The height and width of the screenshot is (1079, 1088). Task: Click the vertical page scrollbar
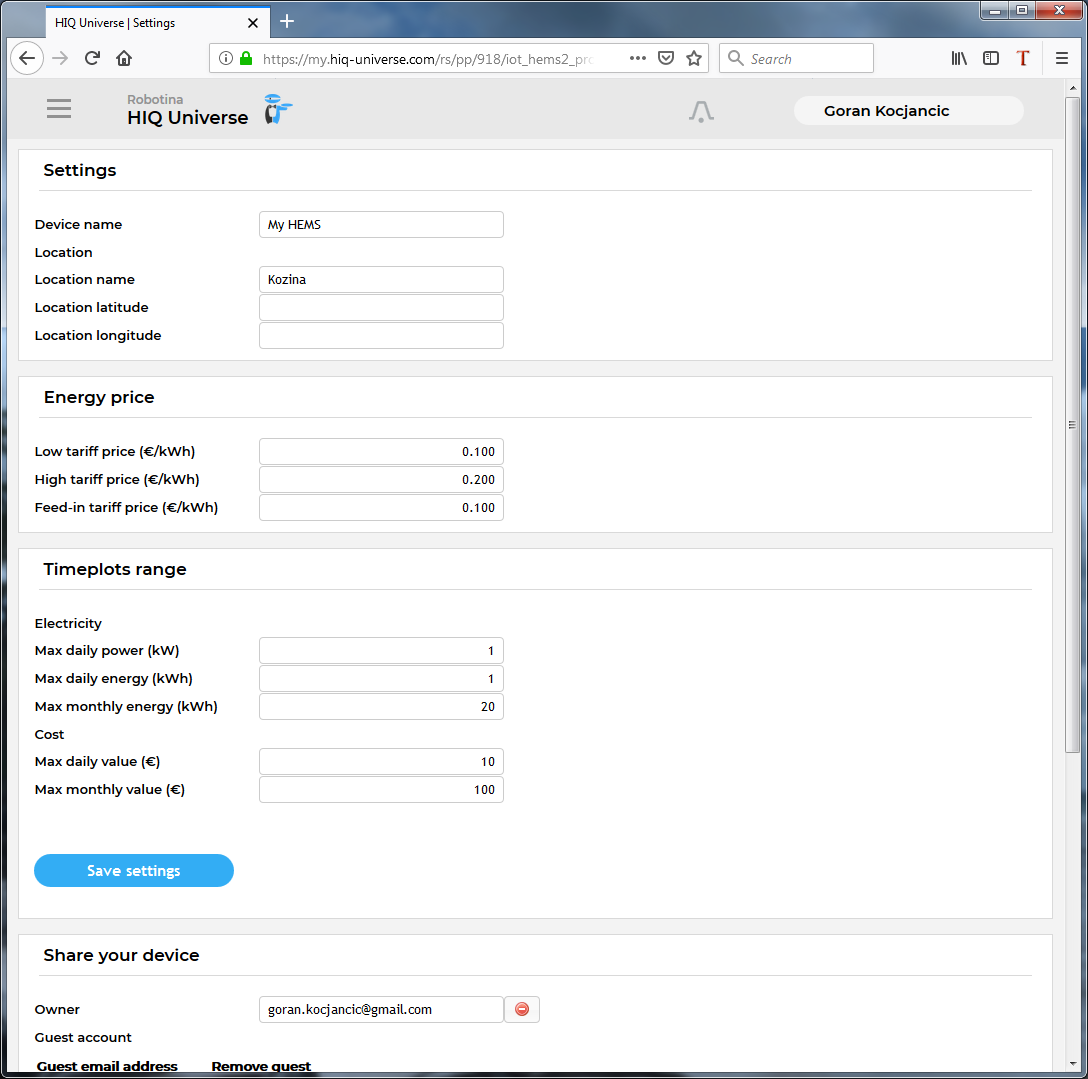tap(1072, 425)
